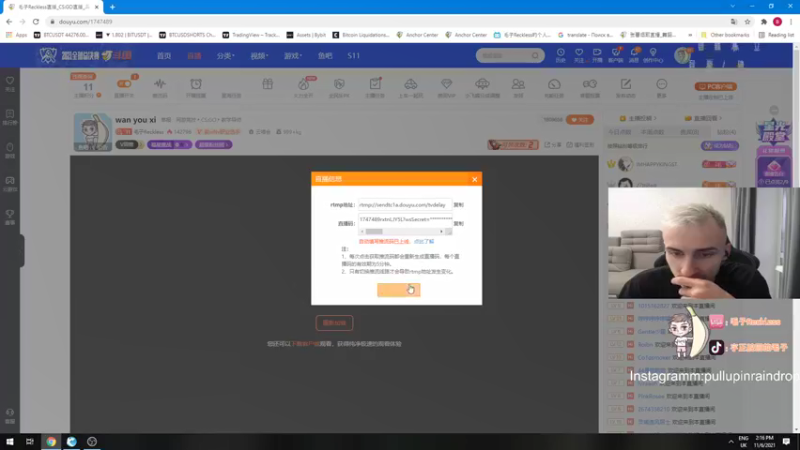The width and height of the screenshot is (800, 450).
Task: Open the more ellipsis icon in toolbar
Action: point(662,84)
